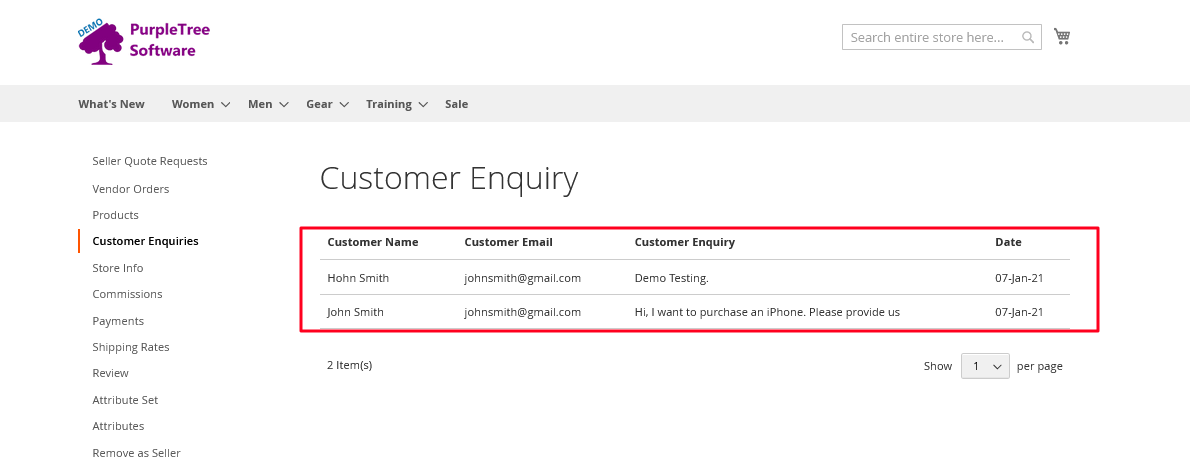Open the What's New menu item
Image resolution: width=1190 pixels, height=470 pixels.
coord(112,104)
